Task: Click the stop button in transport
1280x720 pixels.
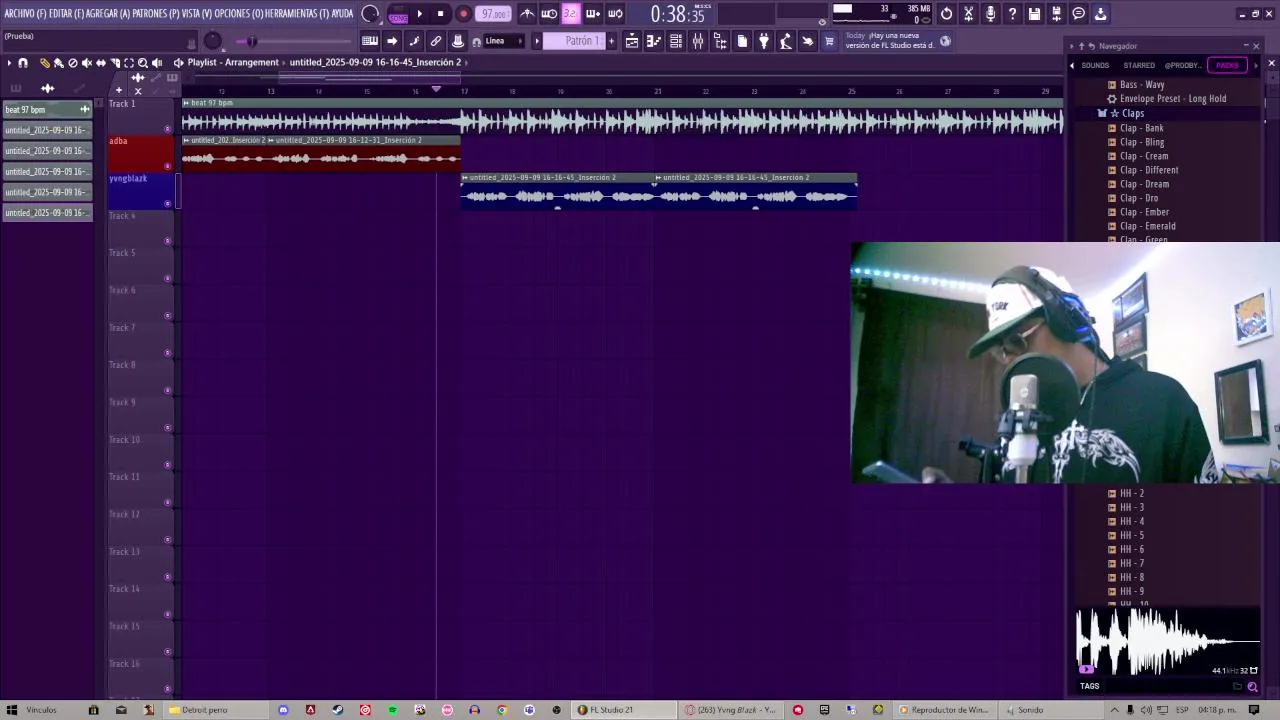Action: pos(441,14)
